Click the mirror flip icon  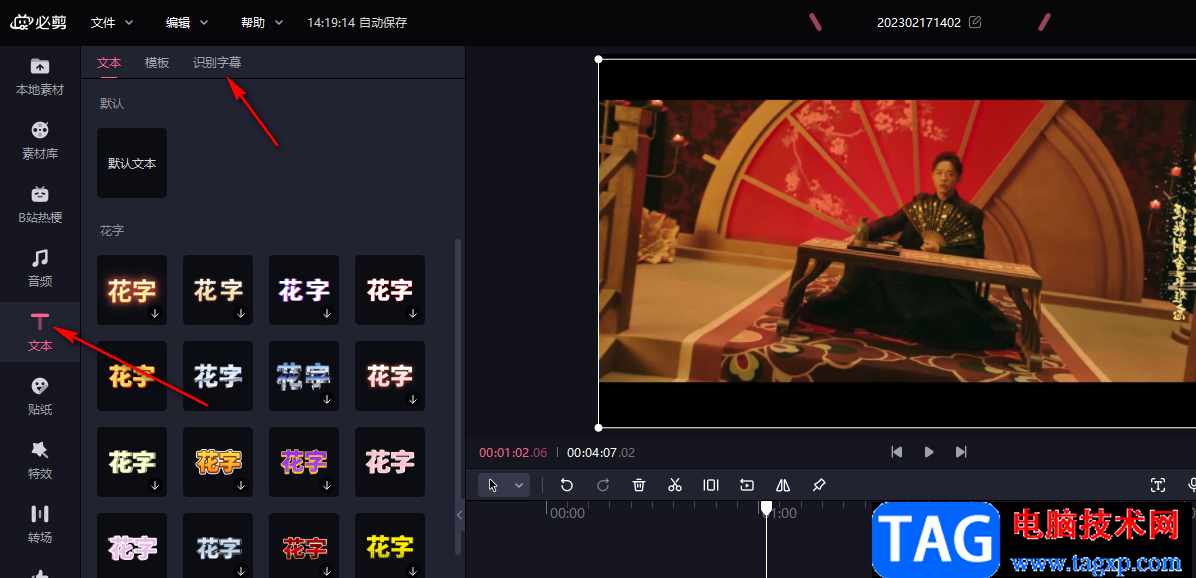click(783, 485)
